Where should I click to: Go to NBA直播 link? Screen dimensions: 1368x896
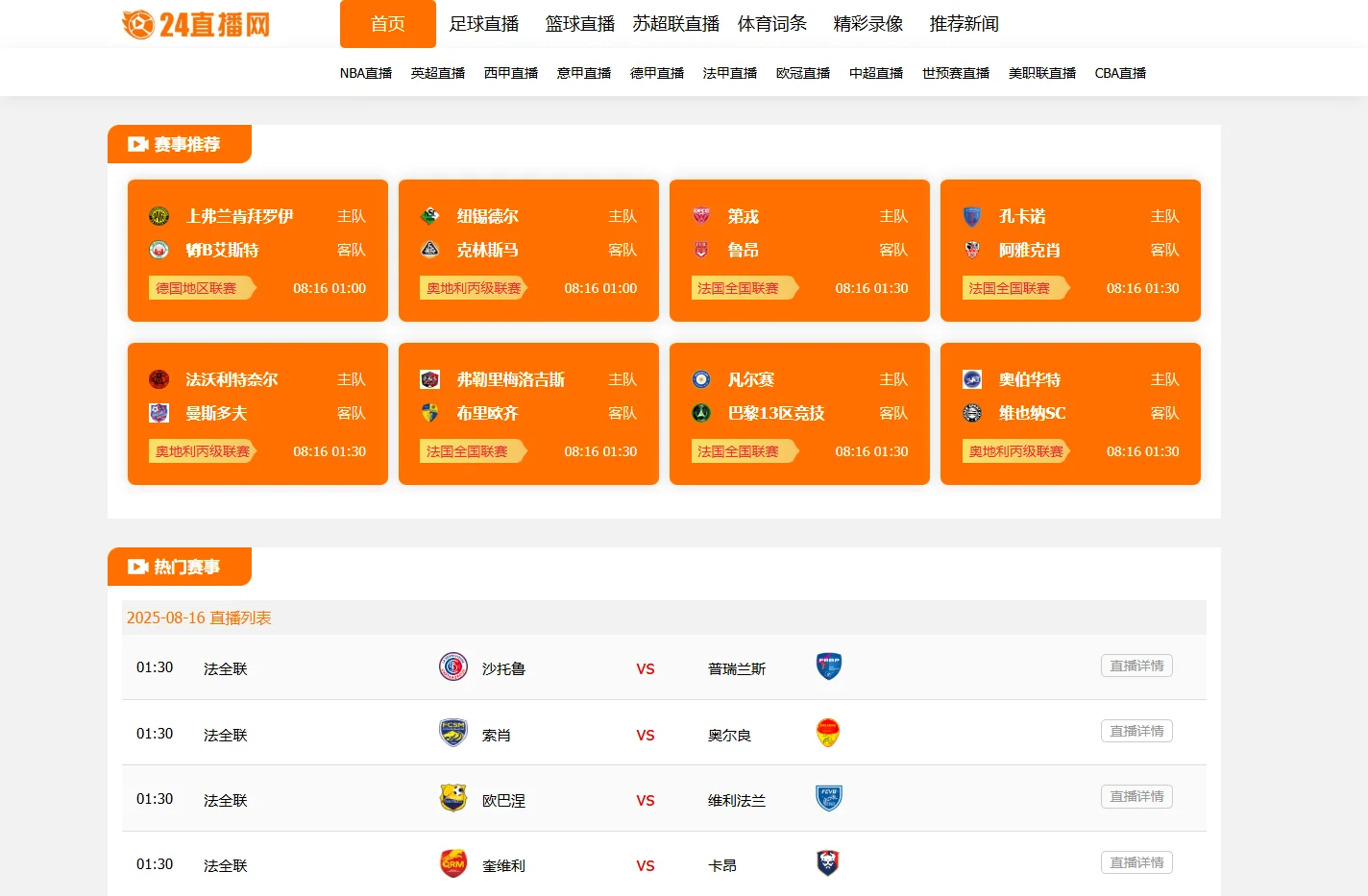pos(366,73)
